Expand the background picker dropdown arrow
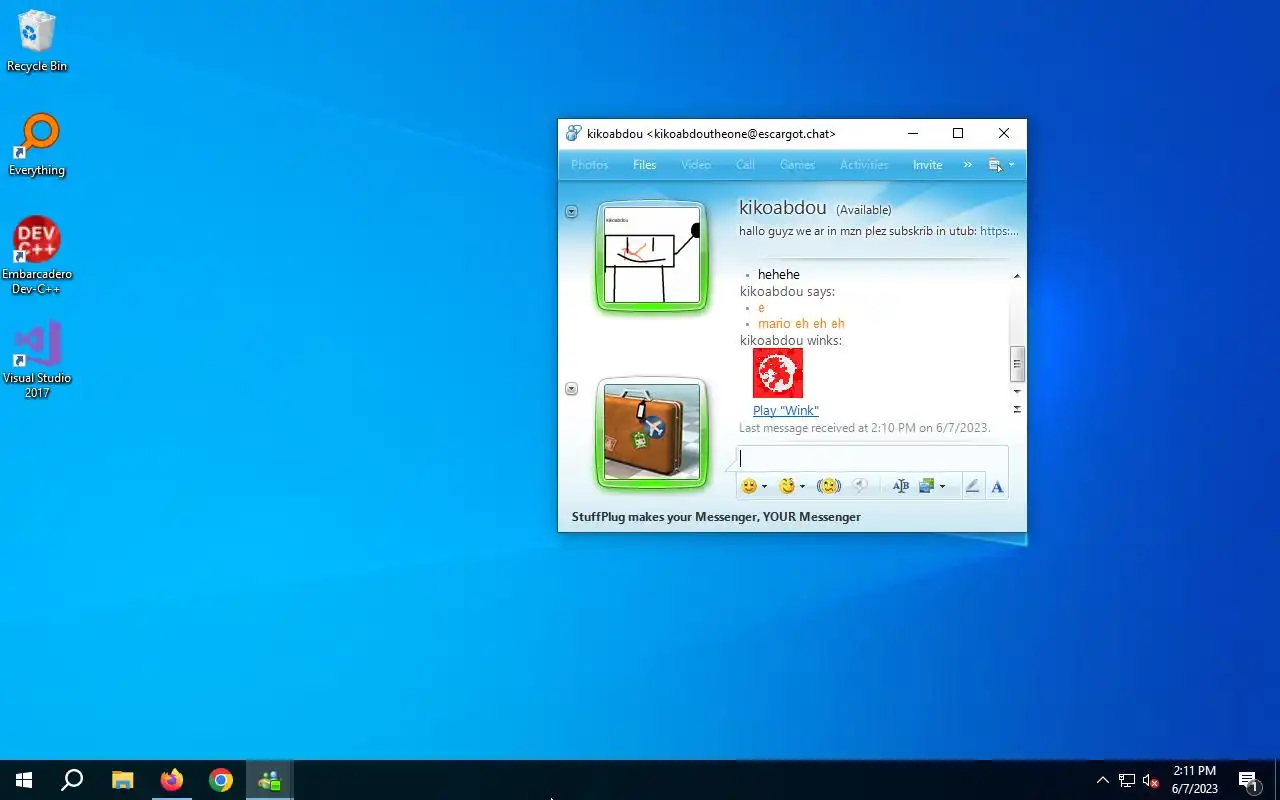Screen dimensions: 1280x800 tap(942, 487)
